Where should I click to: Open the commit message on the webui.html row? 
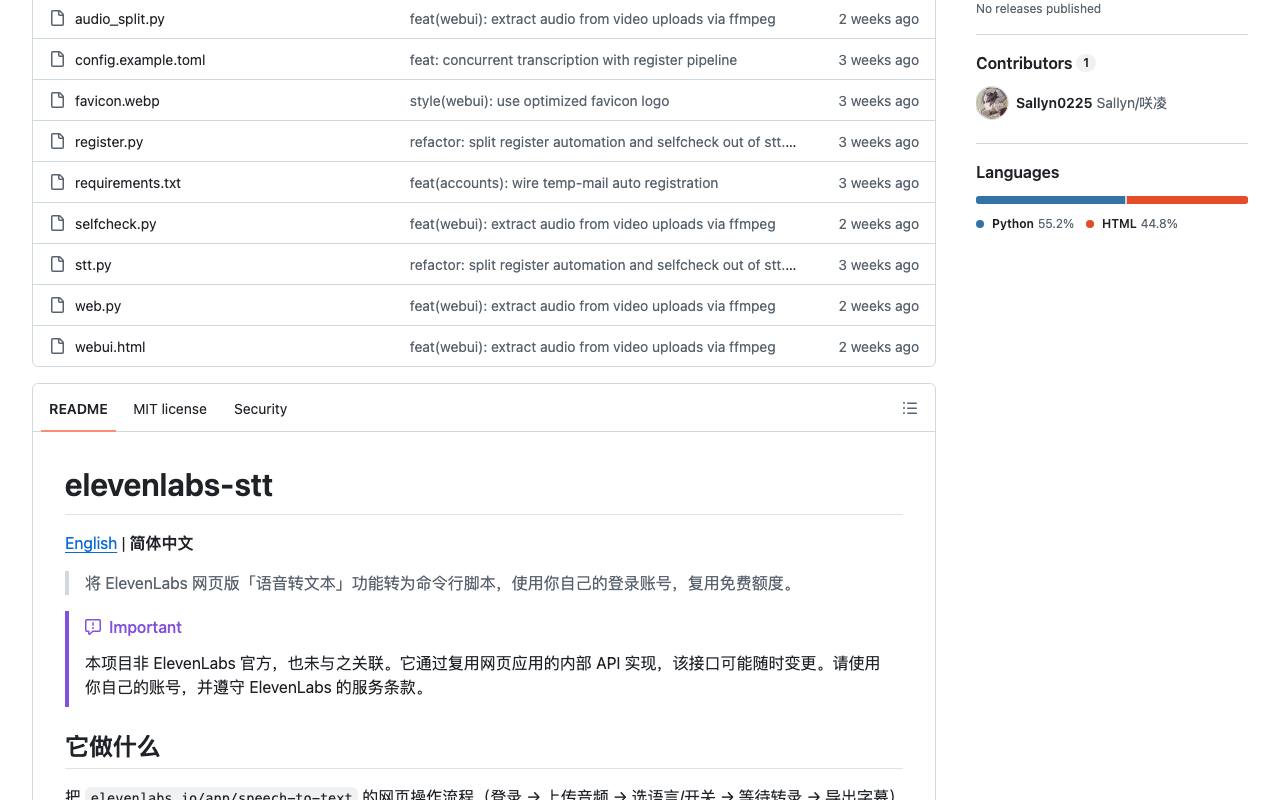tap(593, 347)
